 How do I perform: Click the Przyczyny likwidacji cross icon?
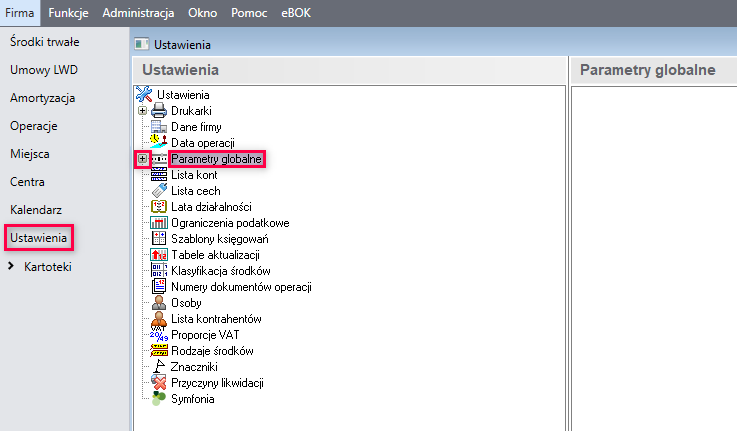[159, 383]
